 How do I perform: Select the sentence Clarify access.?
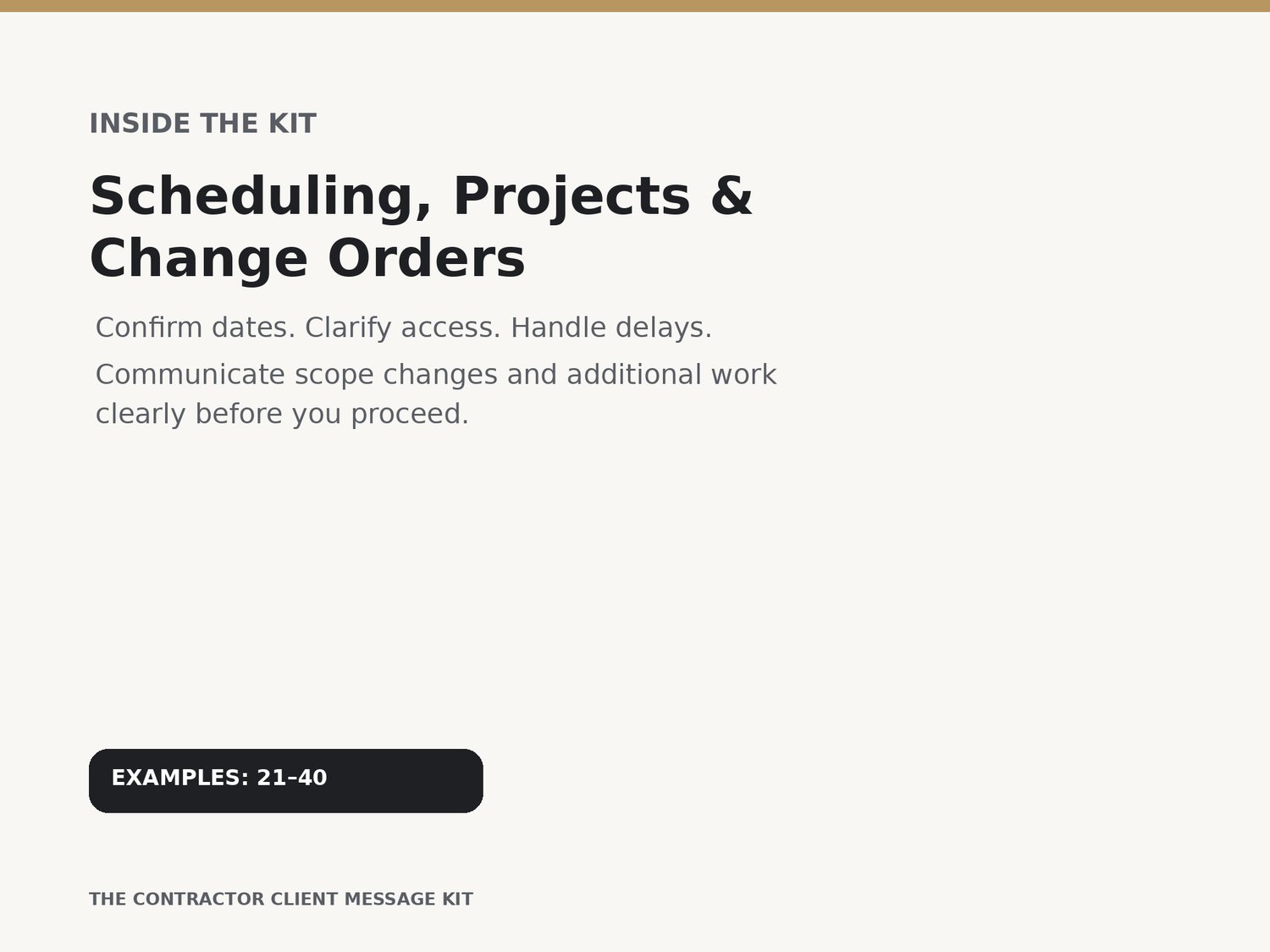point(403,328)
